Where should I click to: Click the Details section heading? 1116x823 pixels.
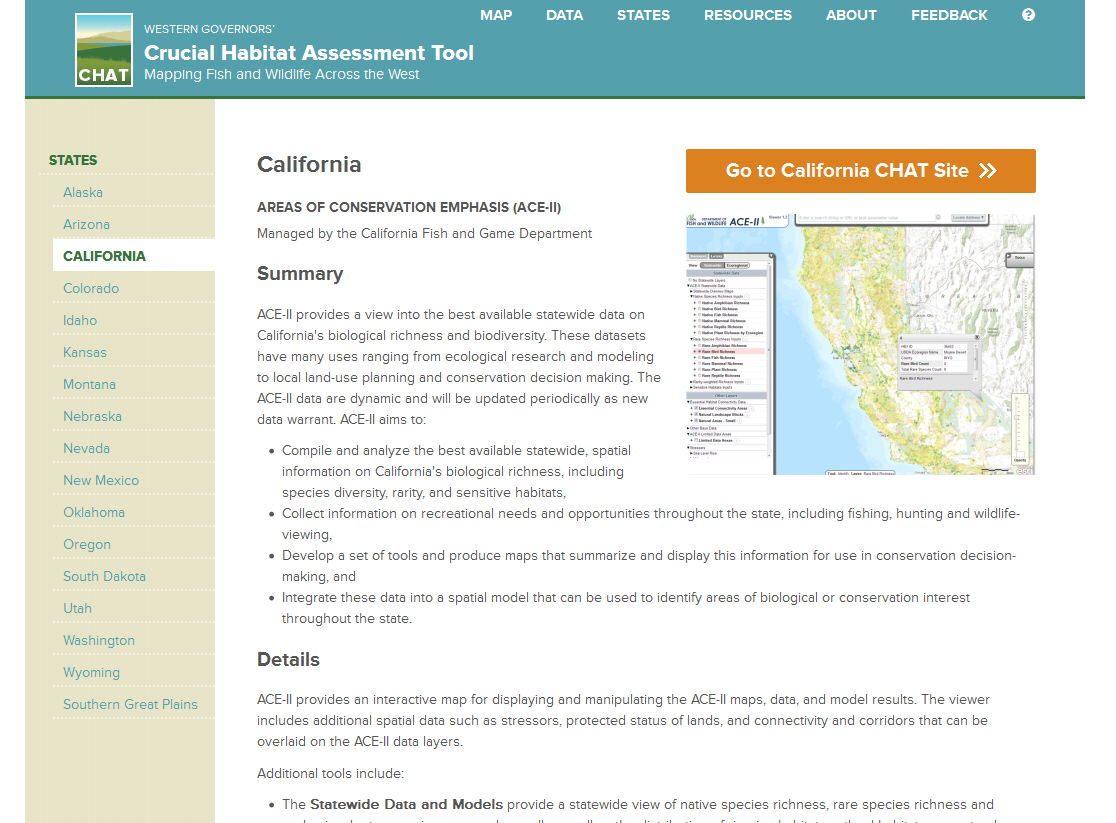tap(288, 660)
